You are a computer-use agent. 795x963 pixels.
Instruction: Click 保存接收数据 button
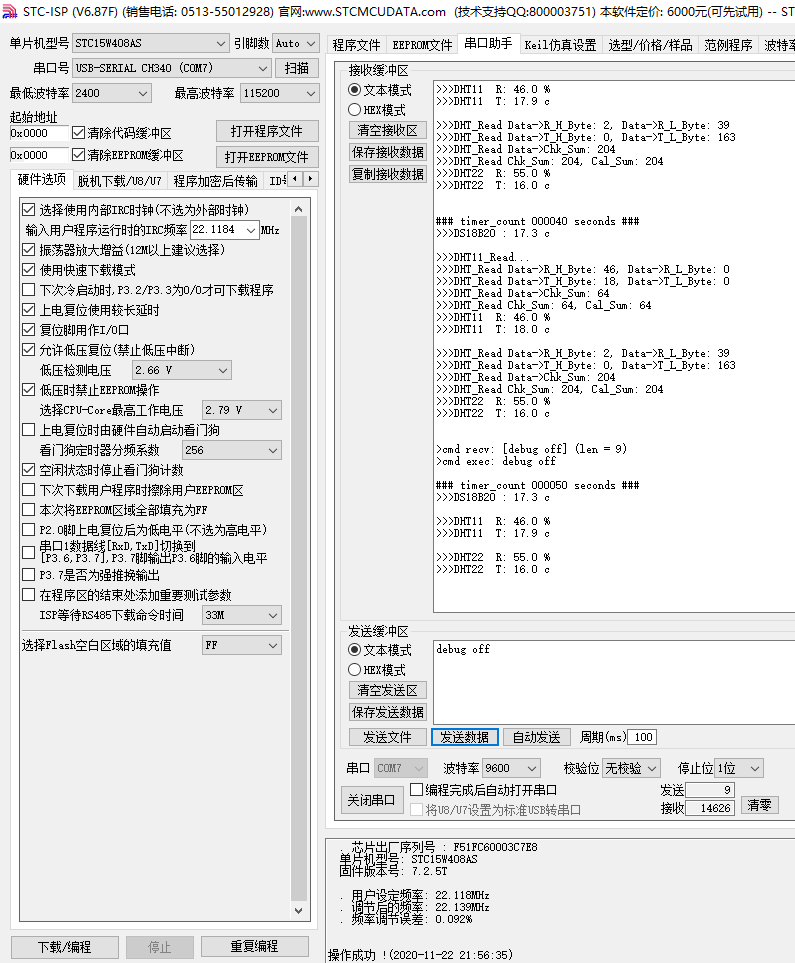click(388, 152)
